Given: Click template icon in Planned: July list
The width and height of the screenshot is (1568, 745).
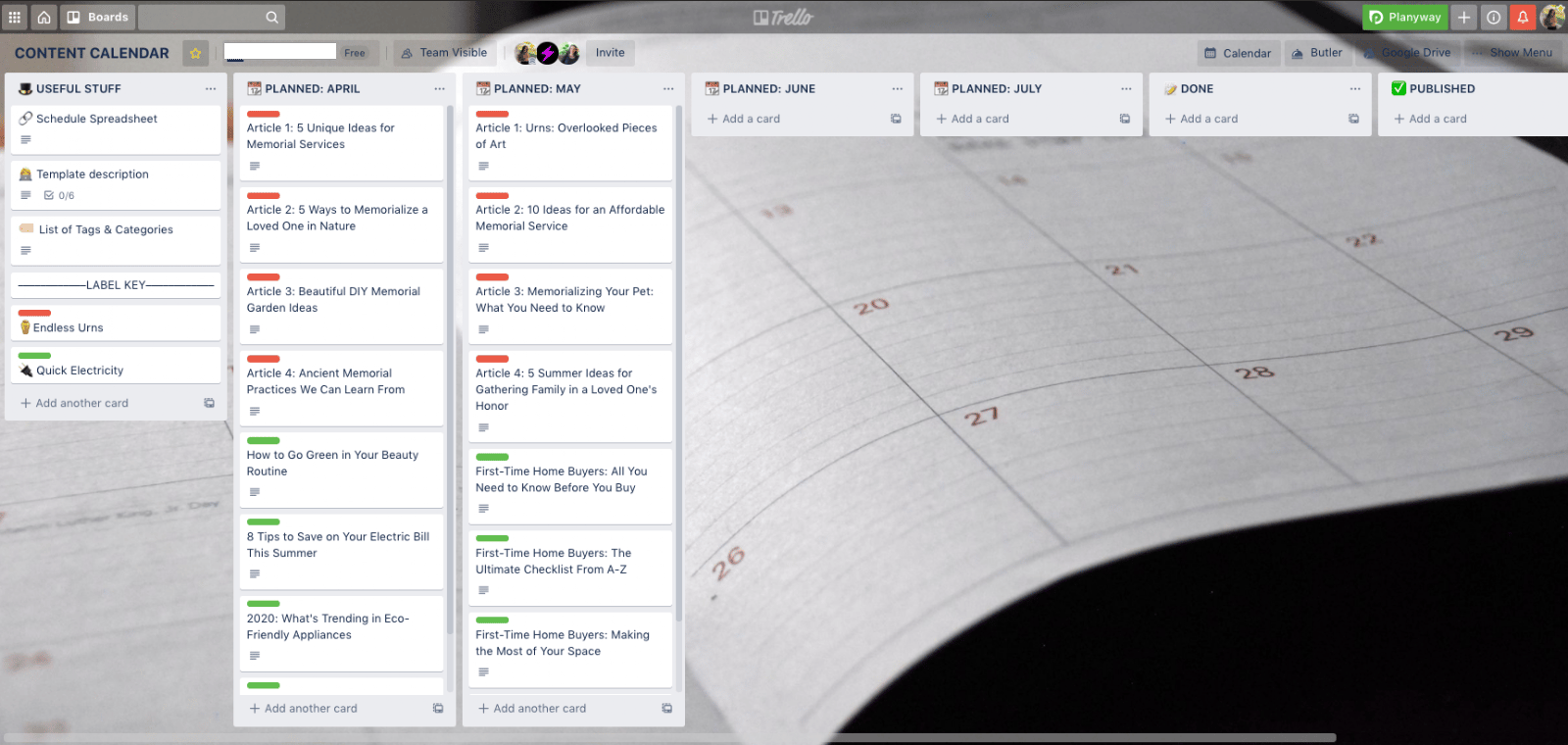Looking at the screenshot, I should pos(1125,119).
